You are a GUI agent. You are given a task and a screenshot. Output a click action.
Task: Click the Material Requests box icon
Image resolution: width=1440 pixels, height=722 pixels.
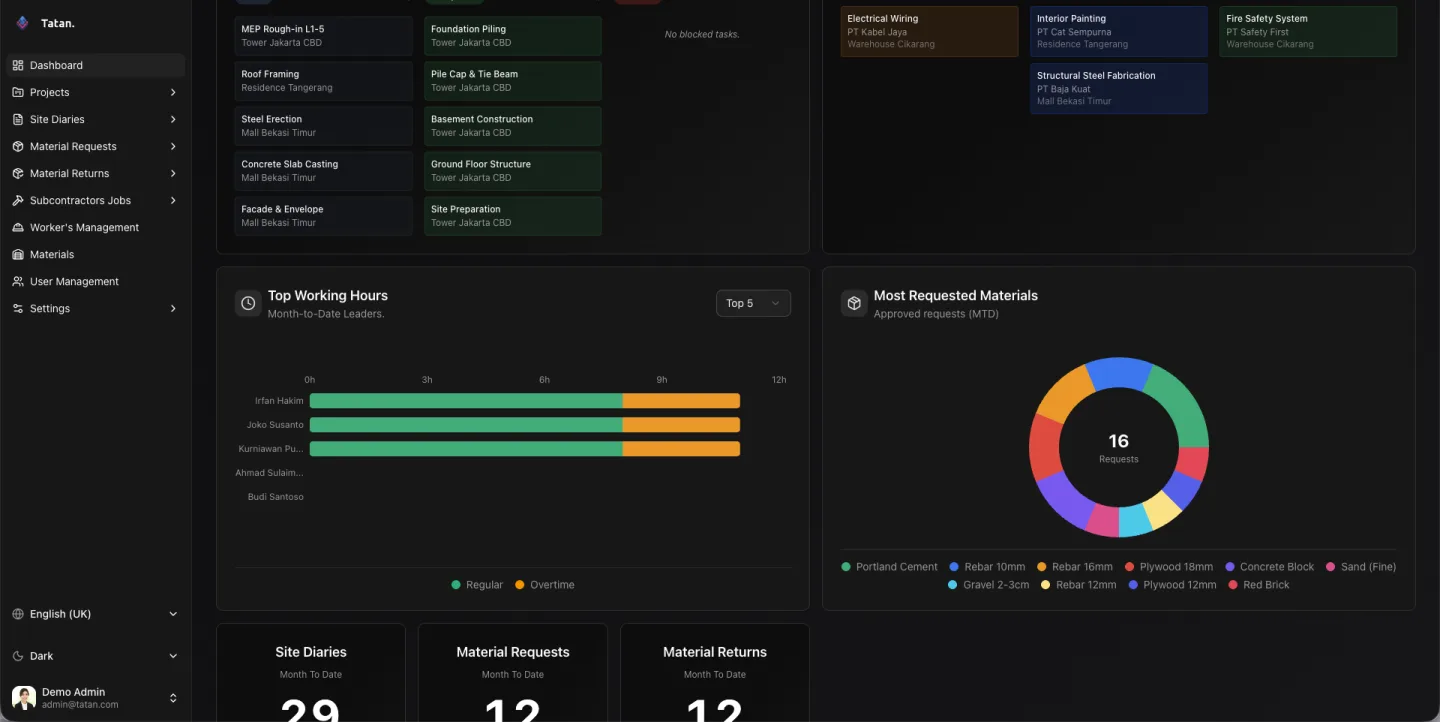point(18,146)
